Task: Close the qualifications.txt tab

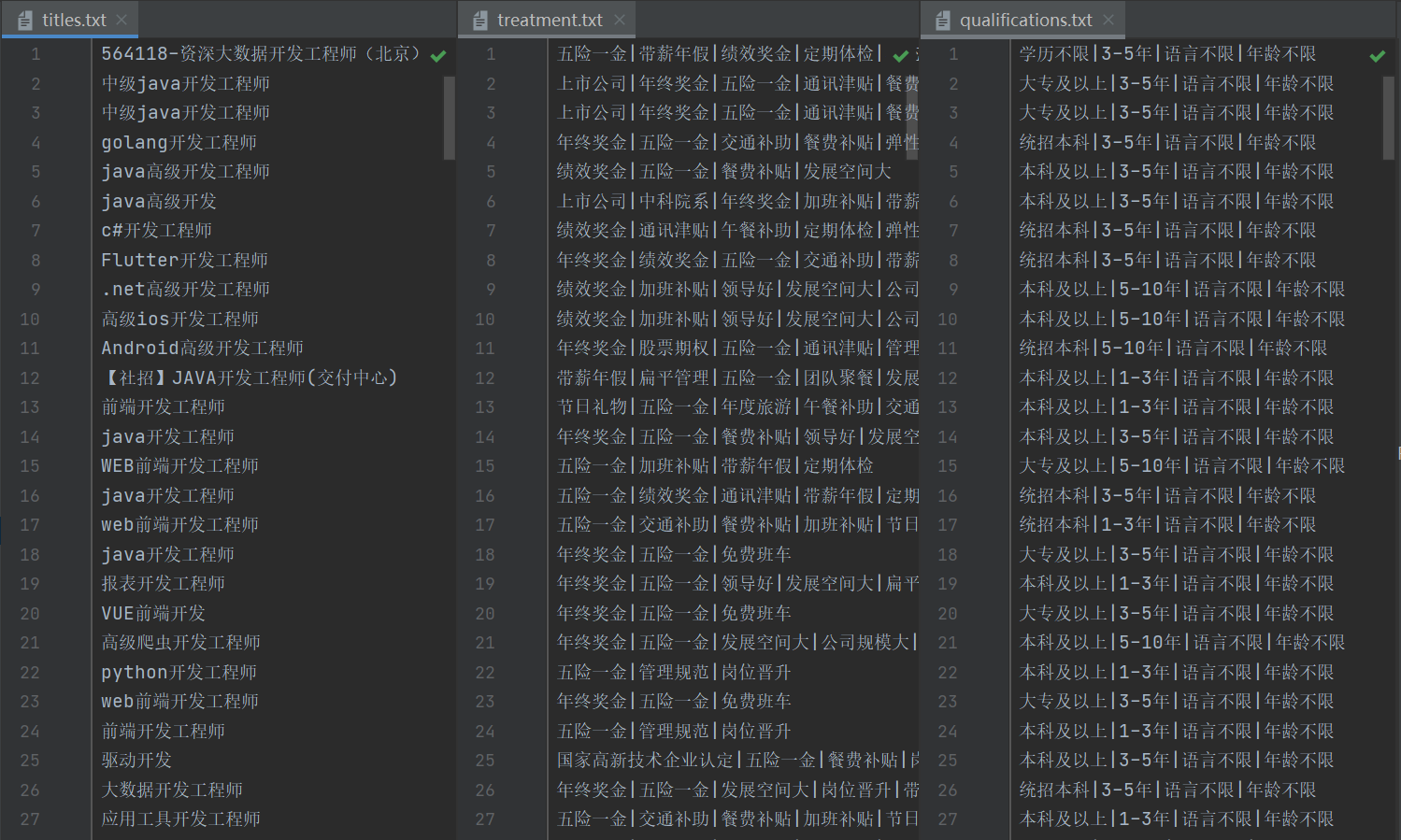Action: coord(1108,20)
